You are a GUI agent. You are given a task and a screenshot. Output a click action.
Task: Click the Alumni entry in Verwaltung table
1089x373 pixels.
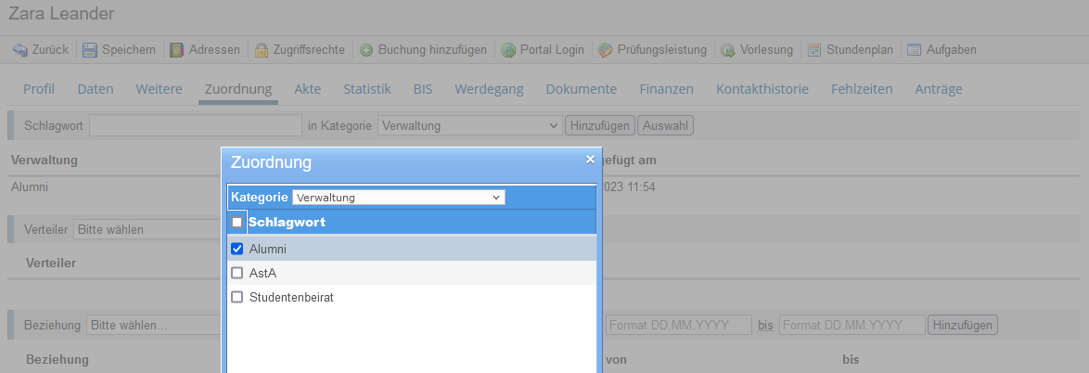click(30, 187)
